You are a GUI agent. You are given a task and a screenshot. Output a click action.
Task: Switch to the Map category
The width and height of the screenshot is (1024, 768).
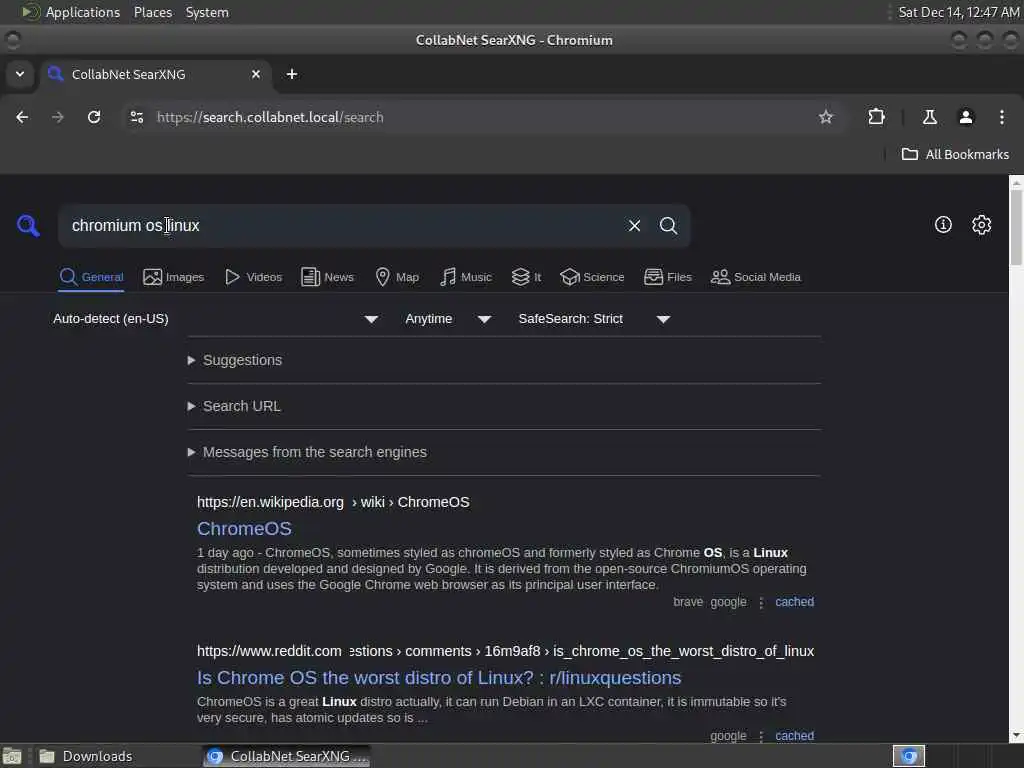click(x=397, y=277)
